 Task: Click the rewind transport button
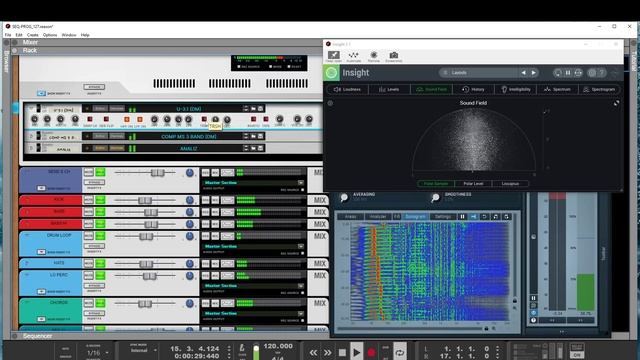(313, 352)
